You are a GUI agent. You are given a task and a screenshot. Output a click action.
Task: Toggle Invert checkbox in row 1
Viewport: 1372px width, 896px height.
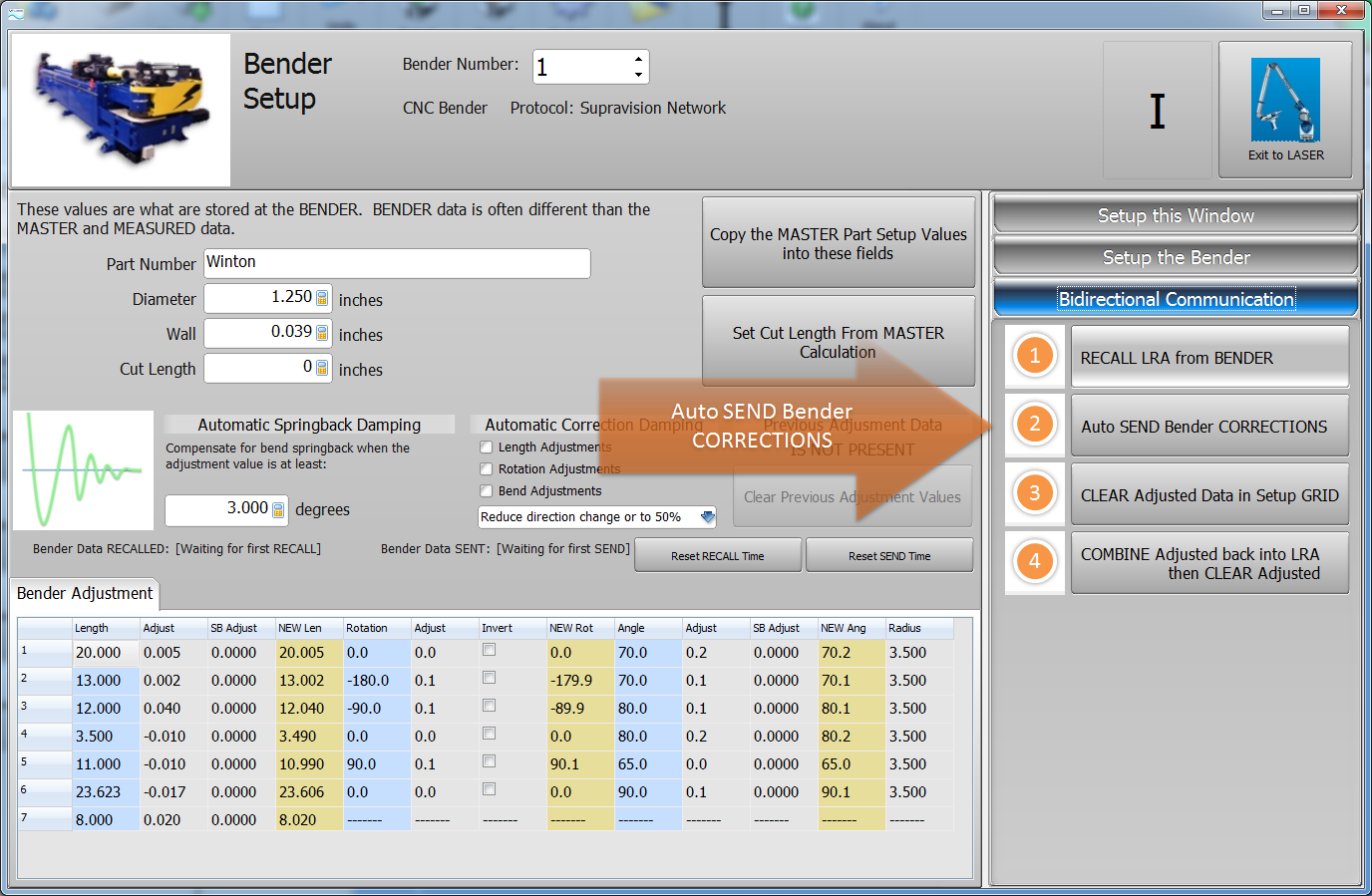489,650
